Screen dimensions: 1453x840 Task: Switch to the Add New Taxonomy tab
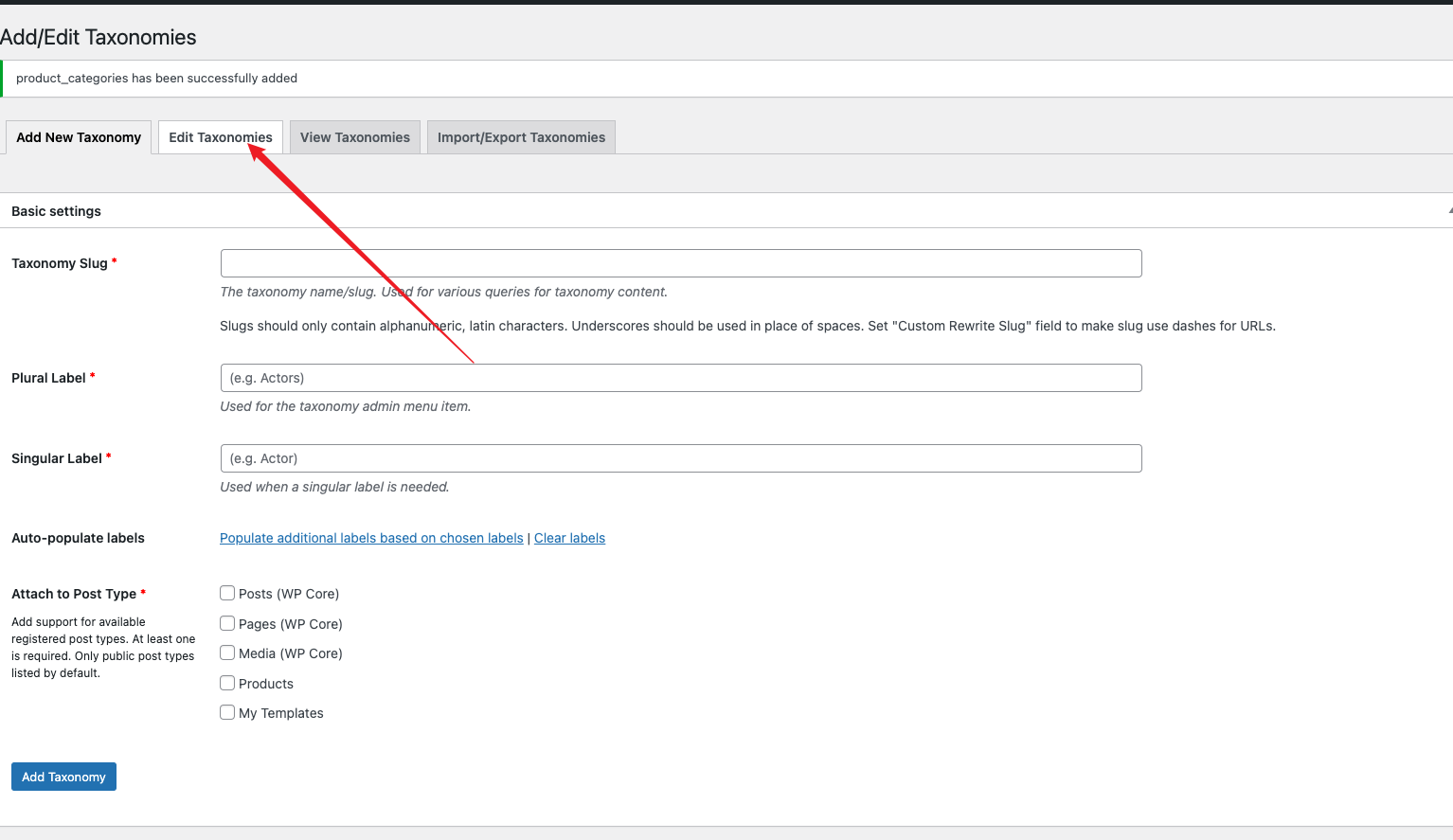[79, 137]
